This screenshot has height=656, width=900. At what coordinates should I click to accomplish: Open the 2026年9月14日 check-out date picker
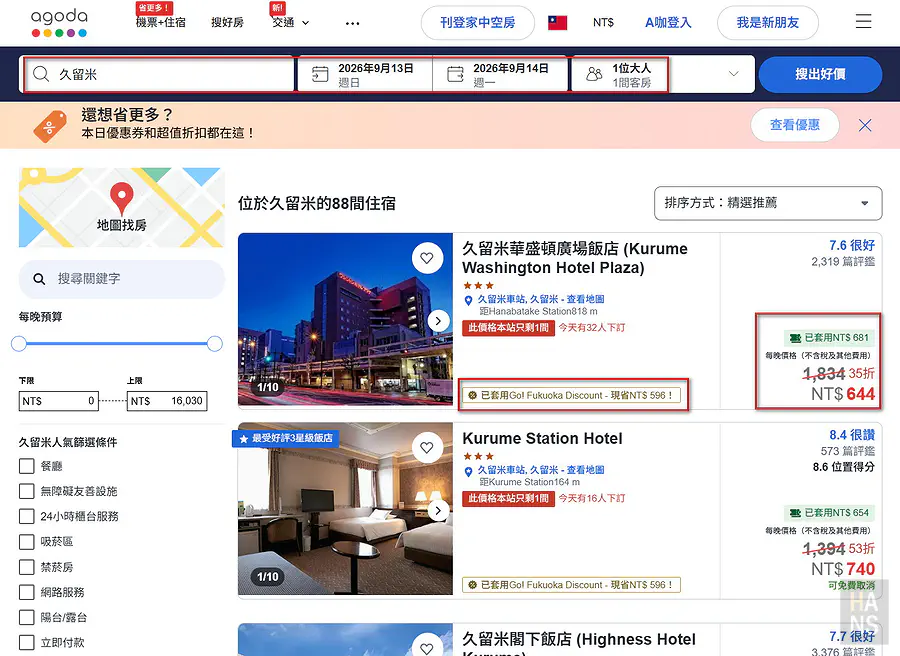click(500, 74)
